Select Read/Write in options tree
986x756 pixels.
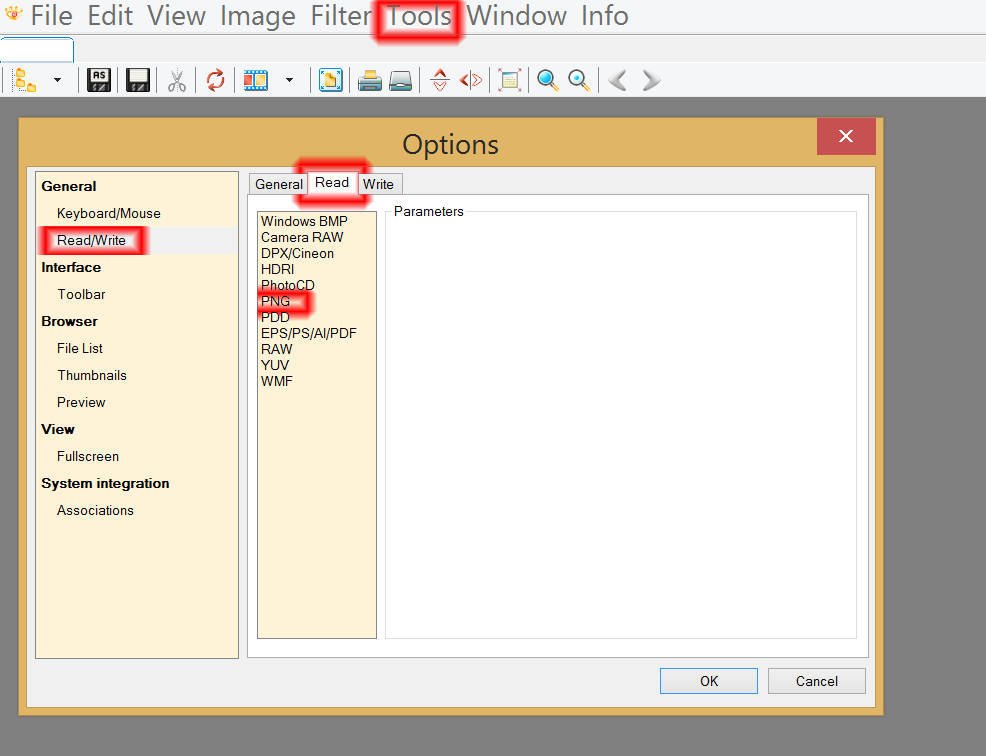pos(91,240)
